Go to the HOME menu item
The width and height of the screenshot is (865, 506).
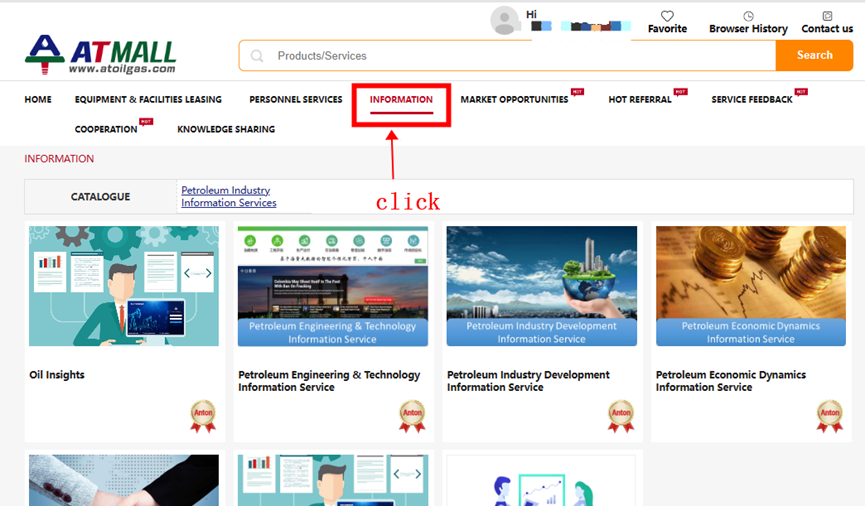pos(38,100)
